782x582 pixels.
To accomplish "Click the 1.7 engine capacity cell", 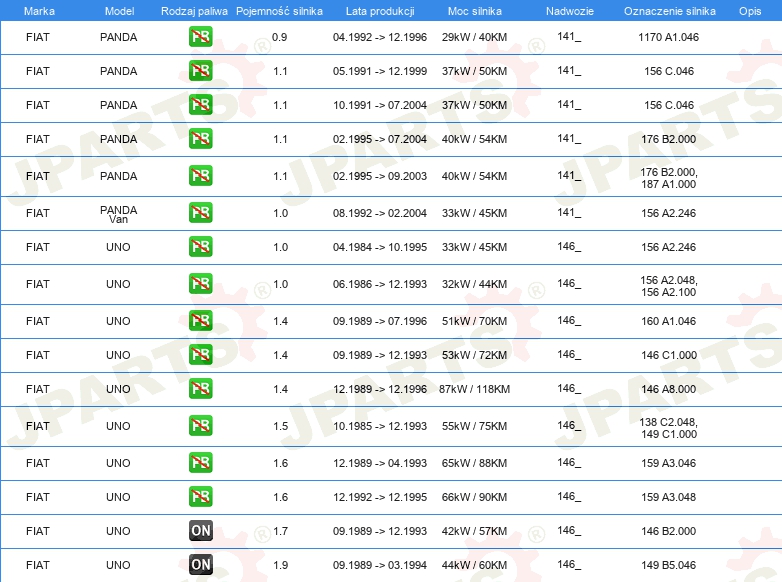I will point(280,531).
